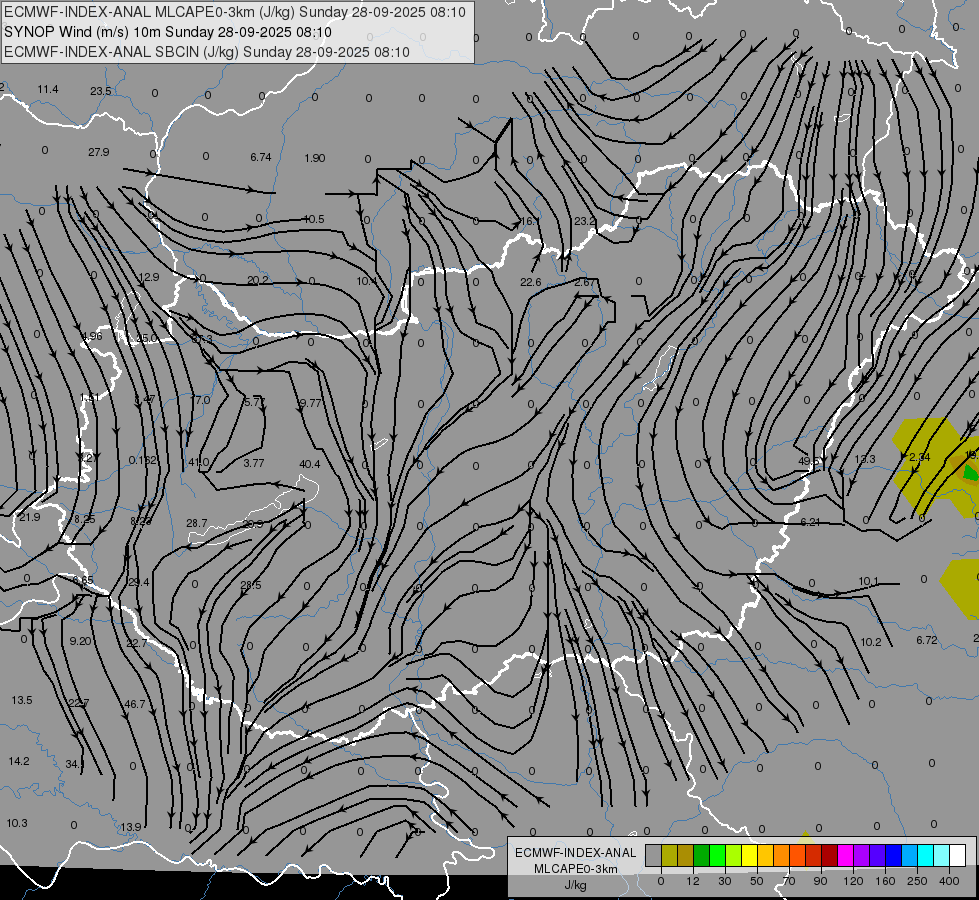Click the gray swatch in the MLCAPE legend

coord(653,855)
